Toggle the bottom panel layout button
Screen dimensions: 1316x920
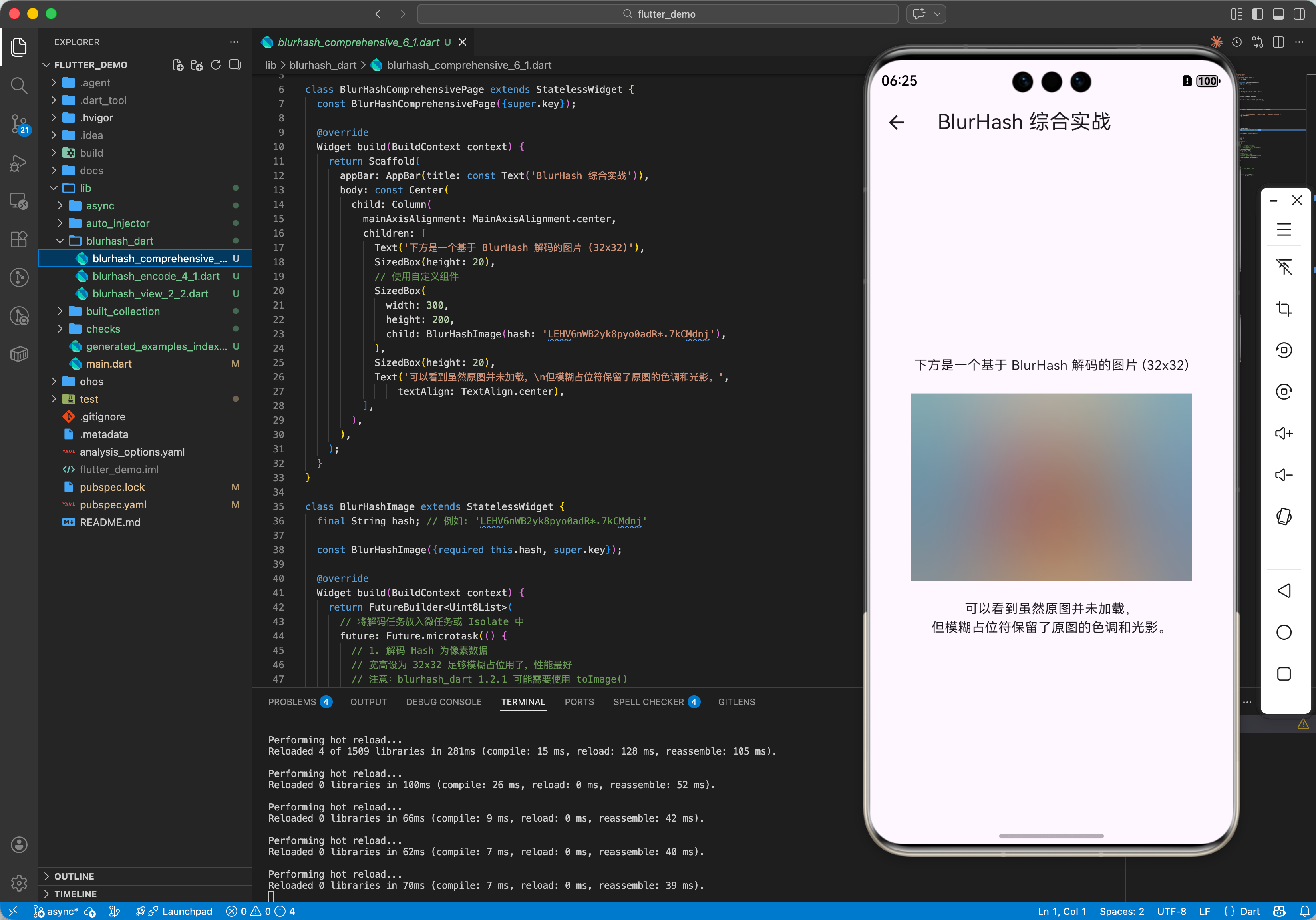1278,14
